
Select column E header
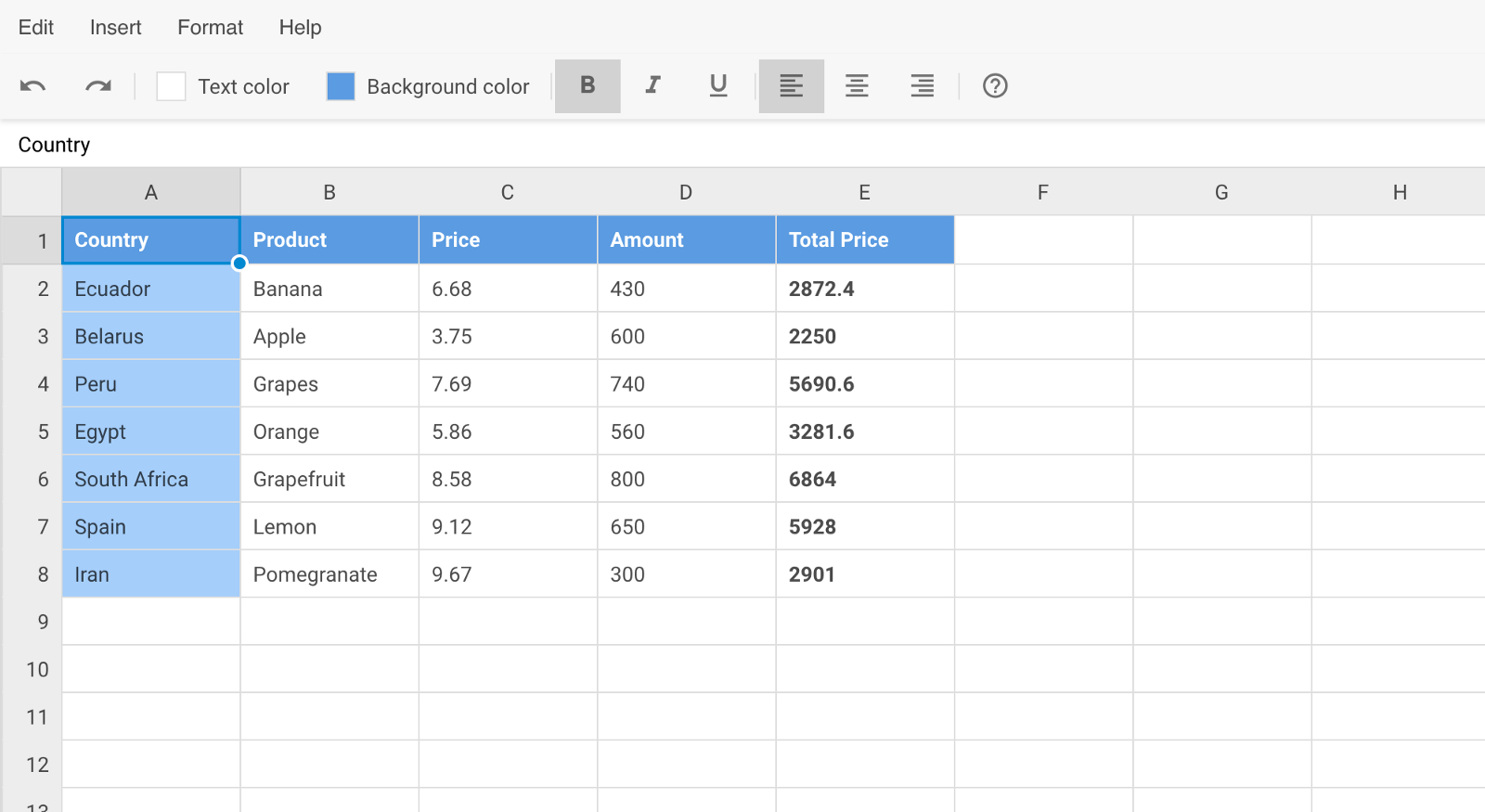point(864,192)
